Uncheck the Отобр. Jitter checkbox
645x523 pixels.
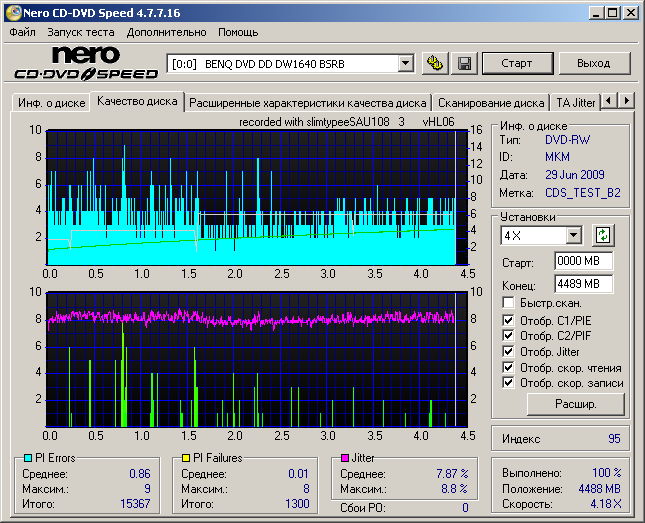(x=509, y=351)
